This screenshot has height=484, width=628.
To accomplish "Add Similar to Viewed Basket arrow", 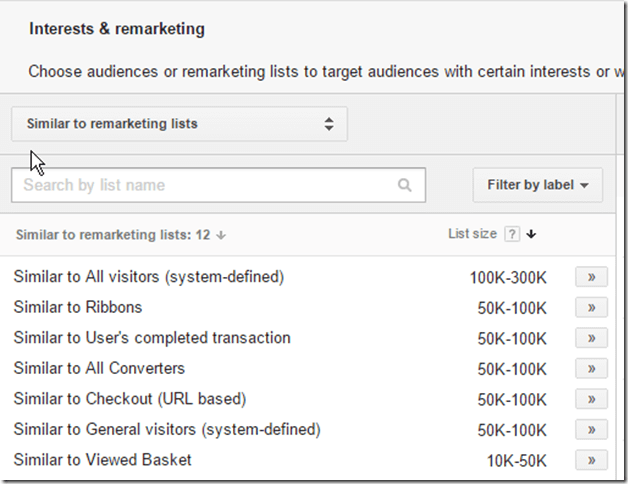I will click(x=591, y=460).
